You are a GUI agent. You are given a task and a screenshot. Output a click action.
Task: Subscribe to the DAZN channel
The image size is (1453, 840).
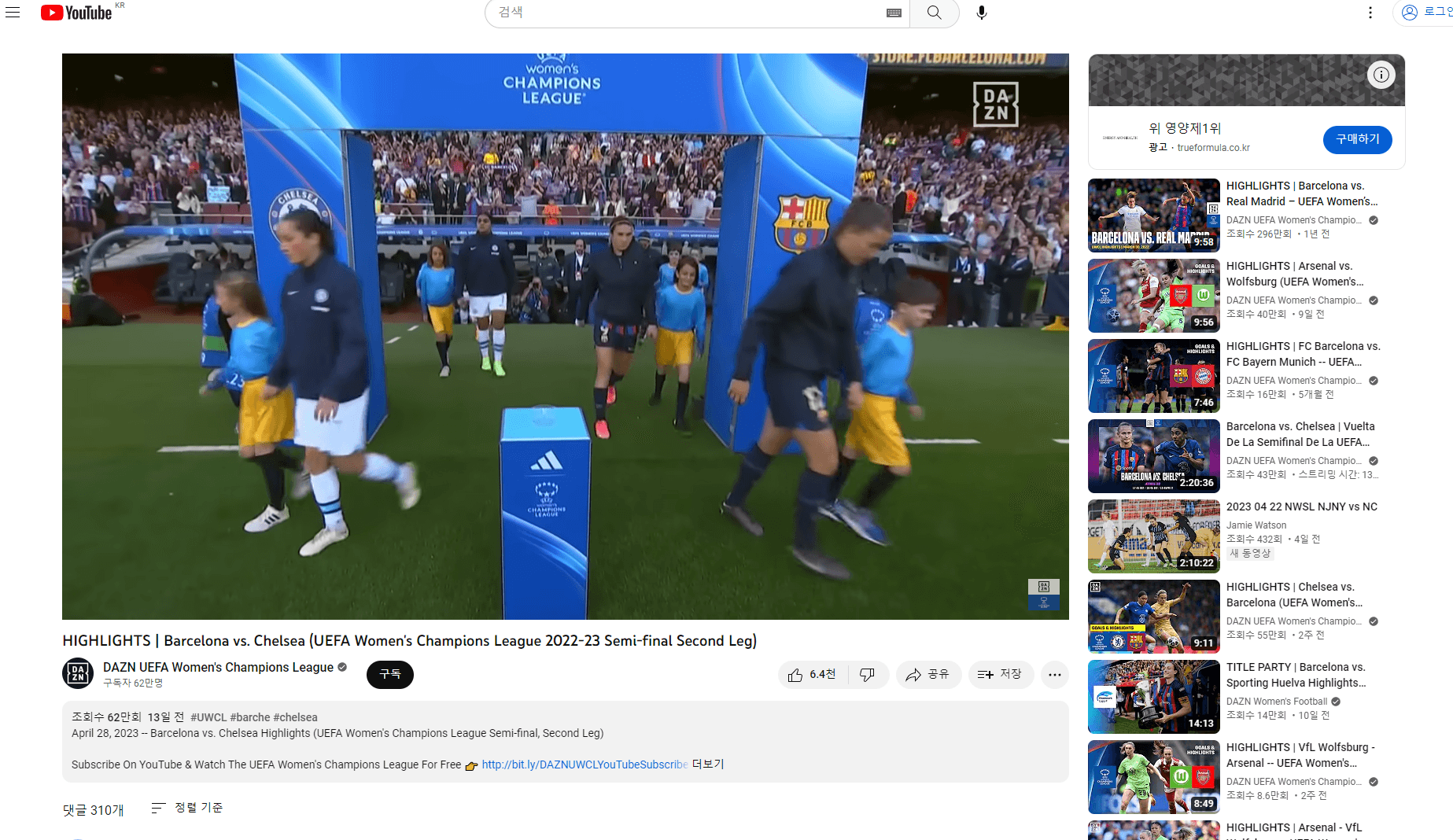click(x=390, y=675)
